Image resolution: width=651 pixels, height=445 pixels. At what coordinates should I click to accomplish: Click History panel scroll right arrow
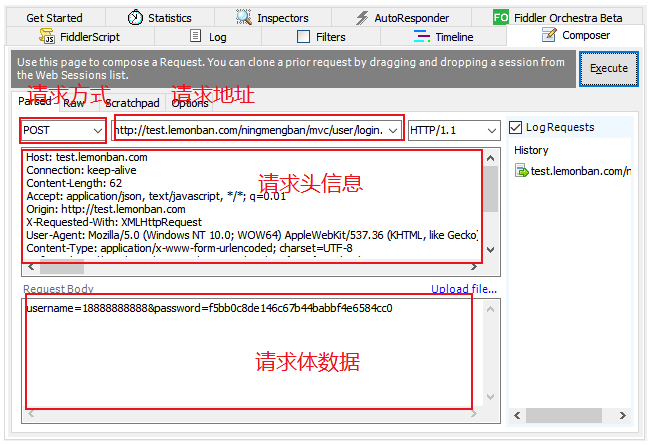pyautogui.click(x=622, y=415)
